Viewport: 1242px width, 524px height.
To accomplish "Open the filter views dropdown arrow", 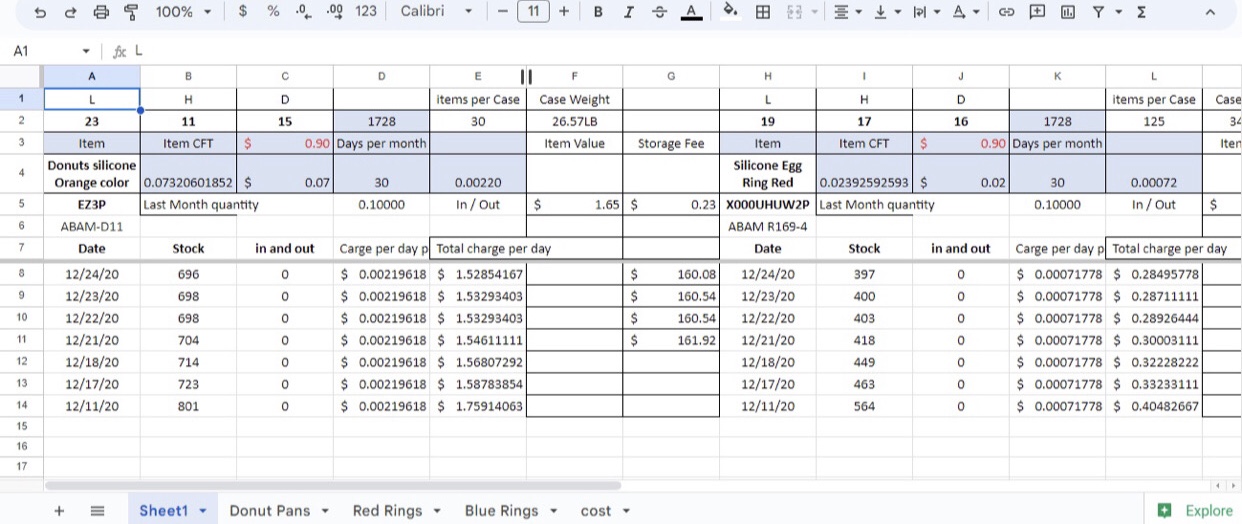I will (x=1117, y=12).
